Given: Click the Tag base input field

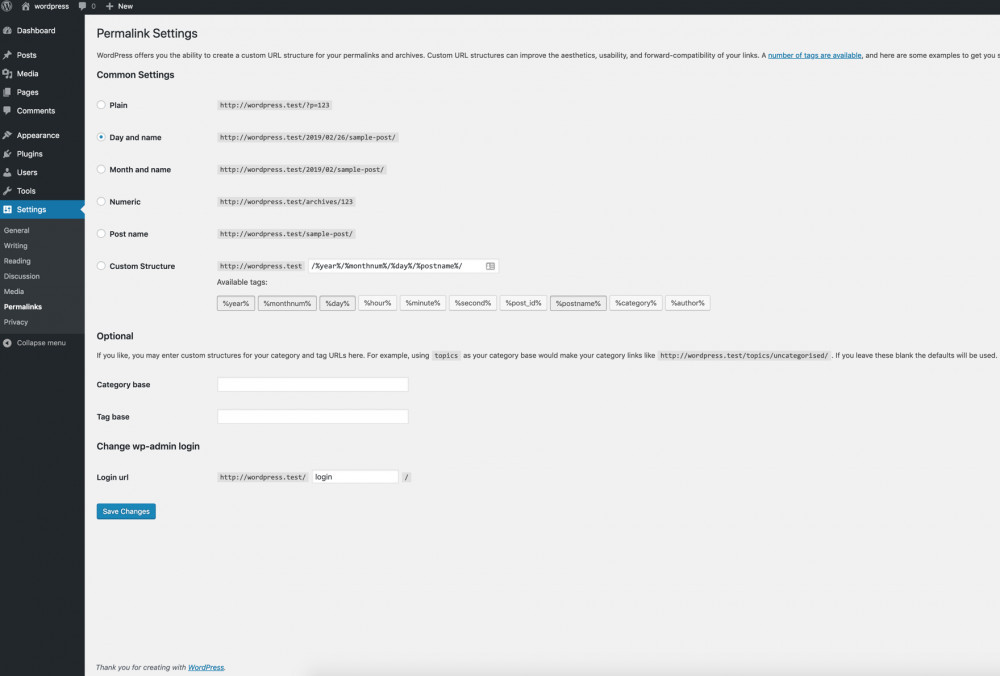Looking at the screenshot, I should click(x=312, y=416).
